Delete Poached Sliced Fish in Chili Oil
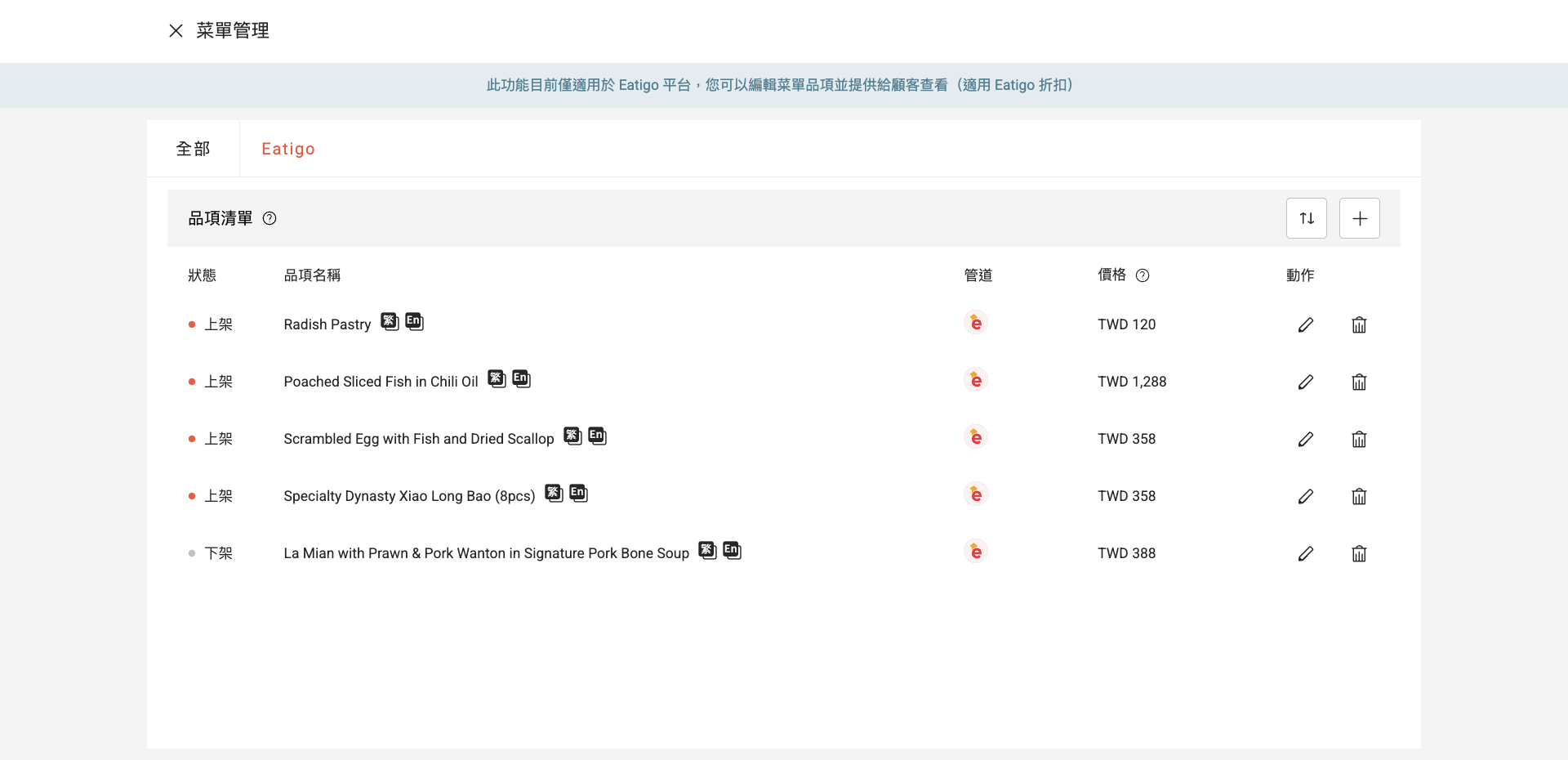The image size is (1568, 760). pos(1359,382)
